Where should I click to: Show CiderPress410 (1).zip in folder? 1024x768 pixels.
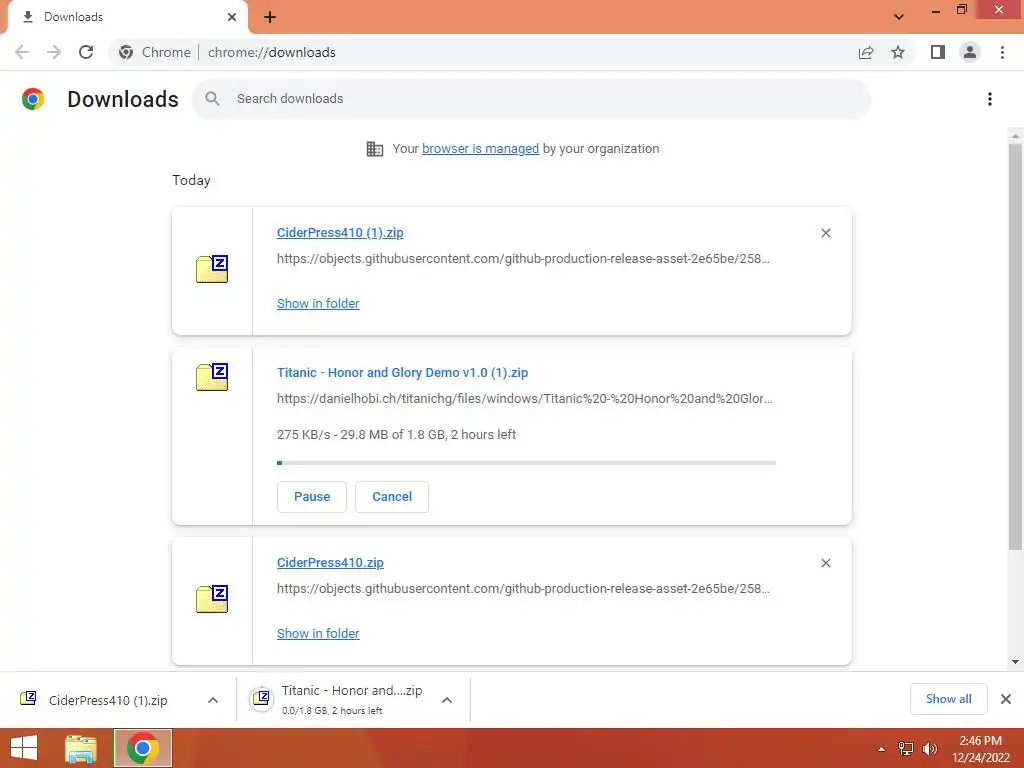point(318,304)
